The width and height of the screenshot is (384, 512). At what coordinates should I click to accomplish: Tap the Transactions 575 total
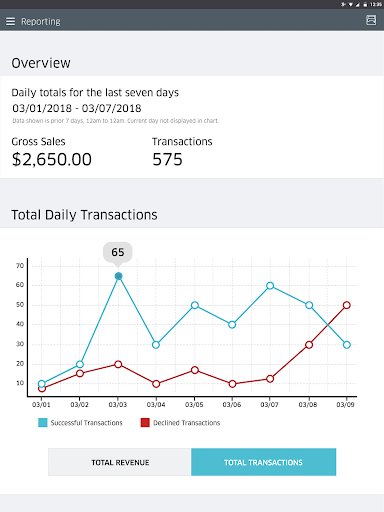[167, 159]
